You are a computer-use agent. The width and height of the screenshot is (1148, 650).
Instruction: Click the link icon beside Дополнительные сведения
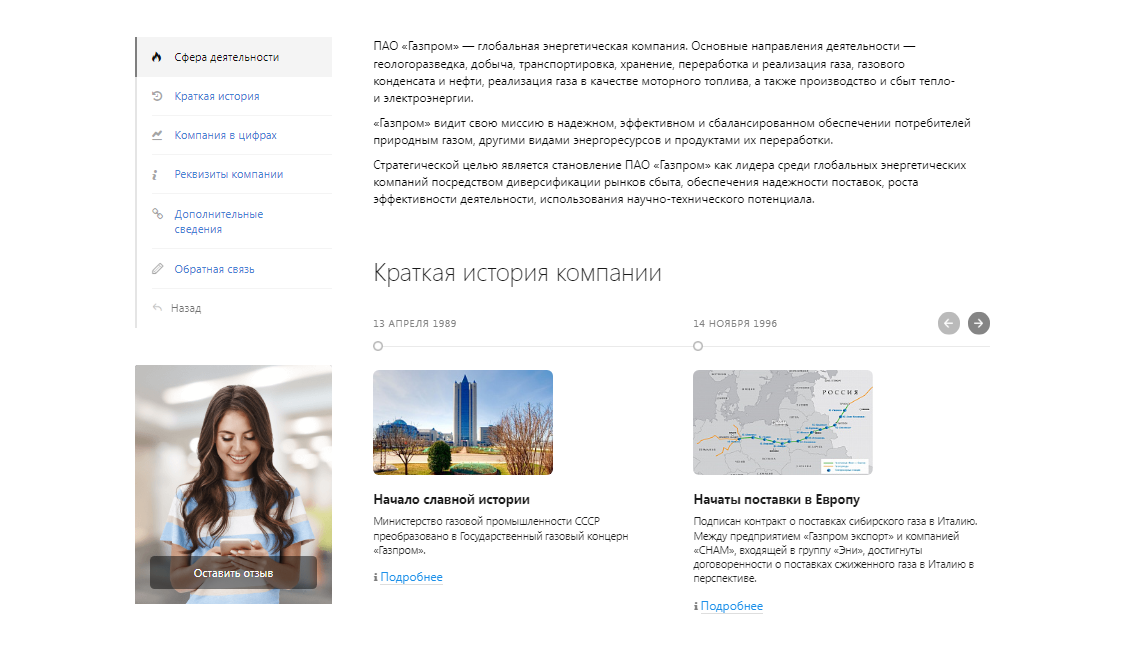157,214
